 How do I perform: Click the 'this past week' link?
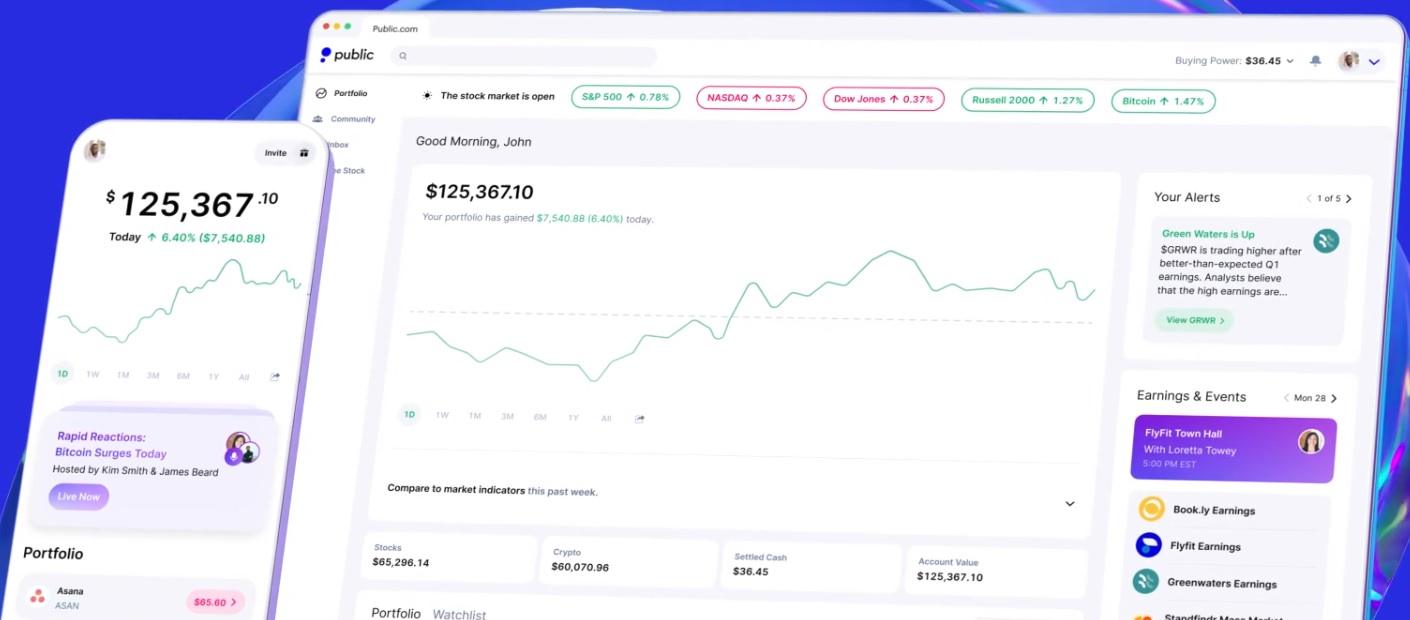click(562, 491)
